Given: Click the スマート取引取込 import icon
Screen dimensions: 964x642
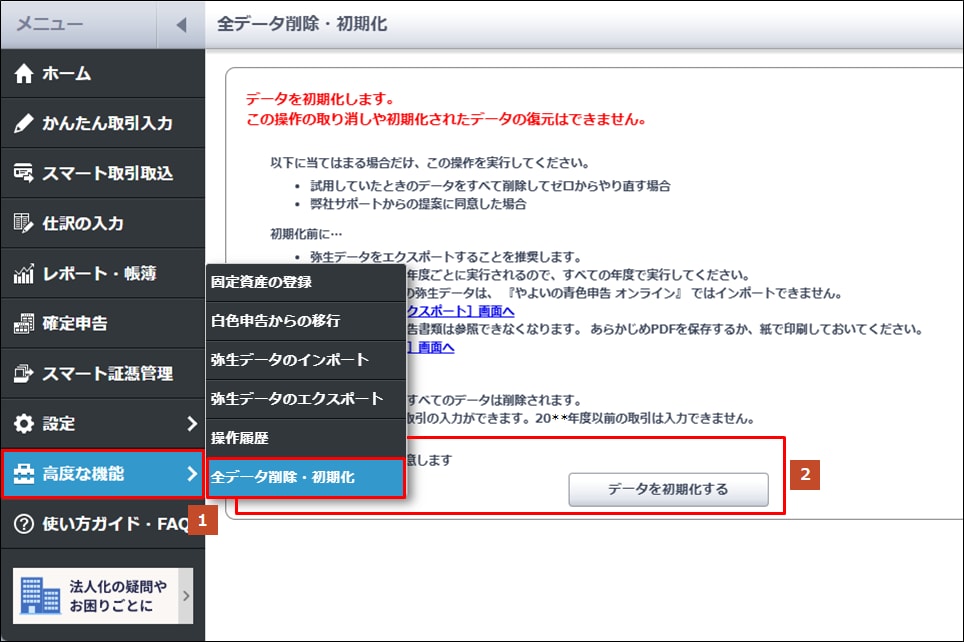Looking at the screenshot, I should pos(24,174).
